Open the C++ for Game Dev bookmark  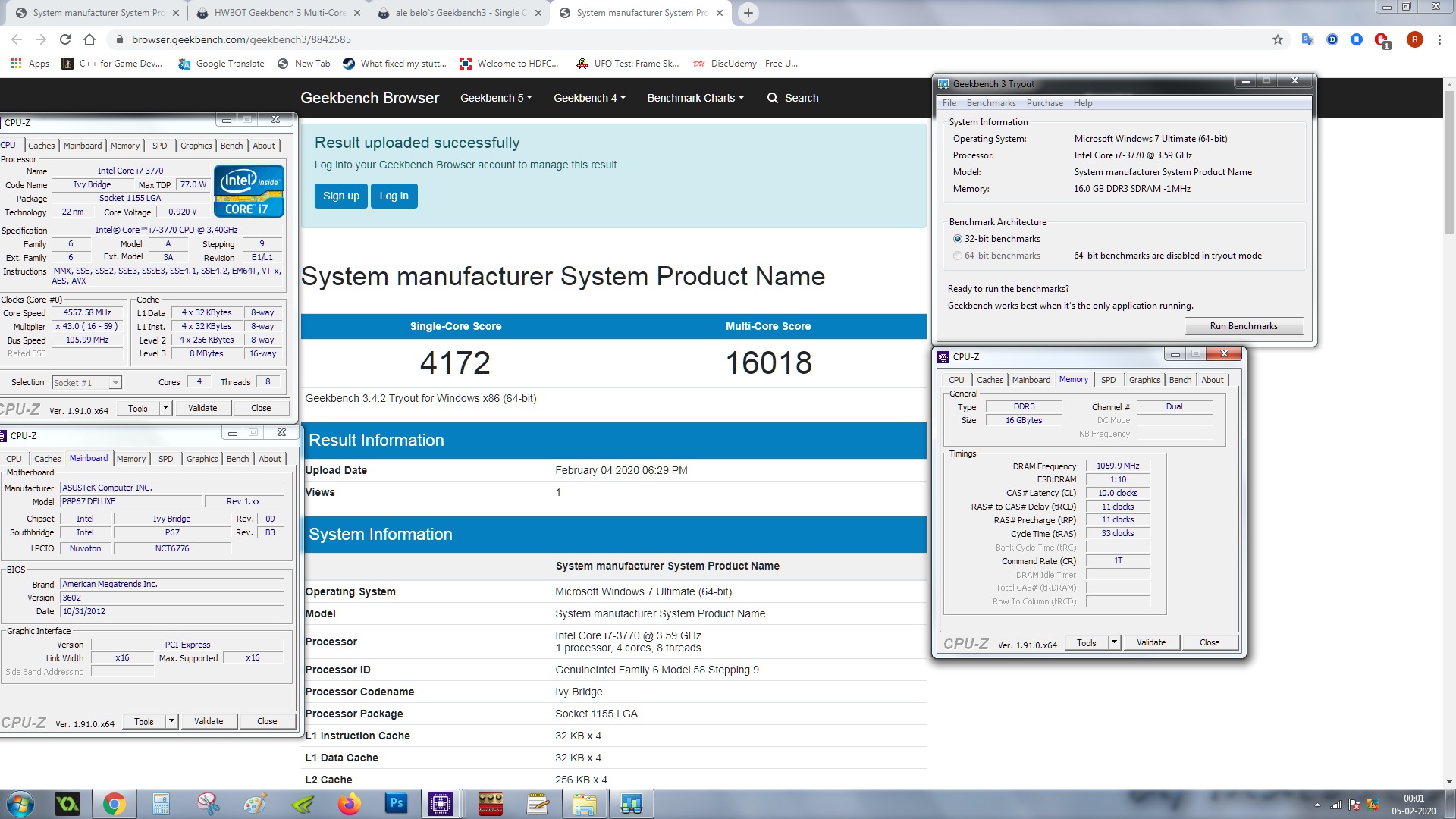tap(112, 64)
